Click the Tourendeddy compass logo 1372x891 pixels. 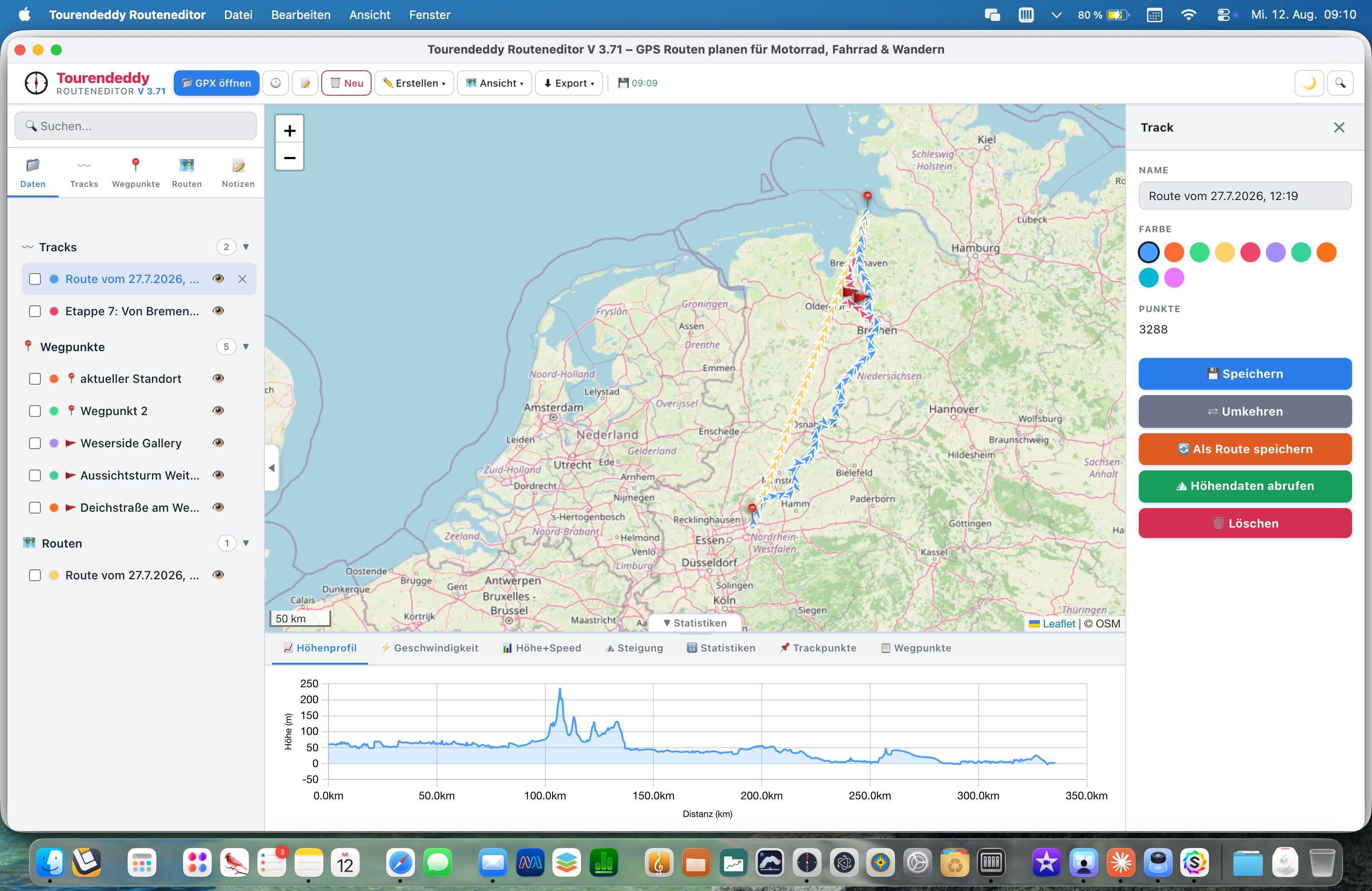tap(36, 83)
